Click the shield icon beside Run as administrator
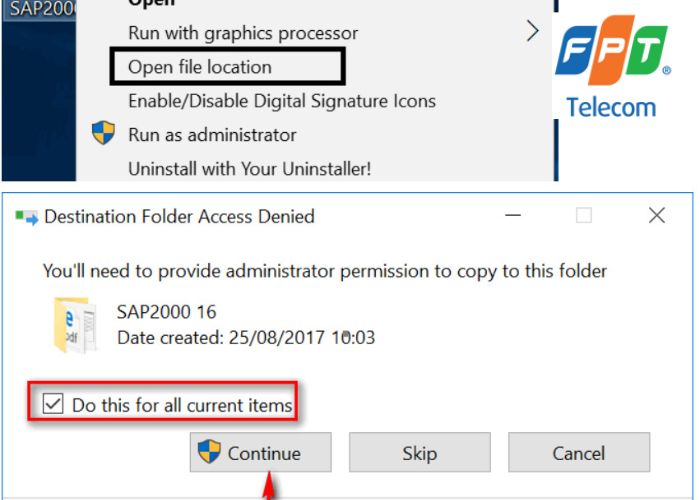 coord(103,134)
